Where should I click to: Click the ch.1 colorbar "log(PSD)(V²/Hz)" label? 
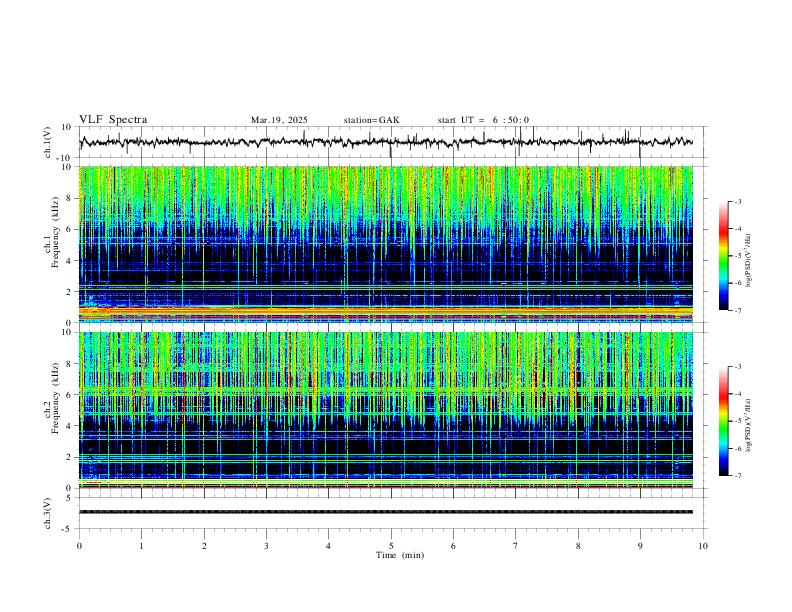tap(748, 261)
